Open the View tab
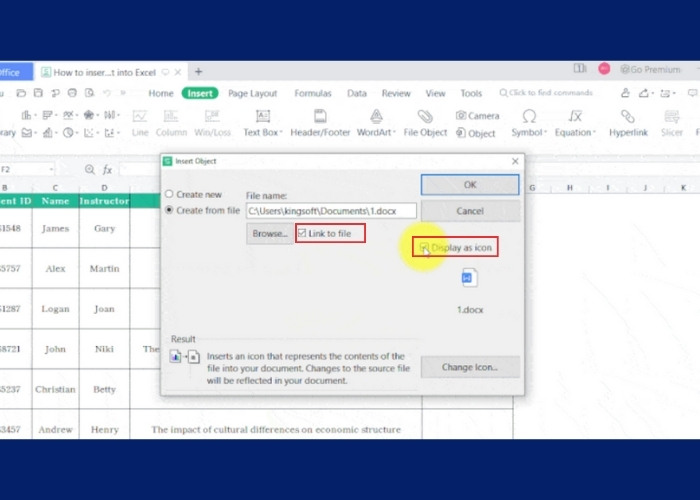This screenshot has height=500, width=700. (x=435, y=93)
